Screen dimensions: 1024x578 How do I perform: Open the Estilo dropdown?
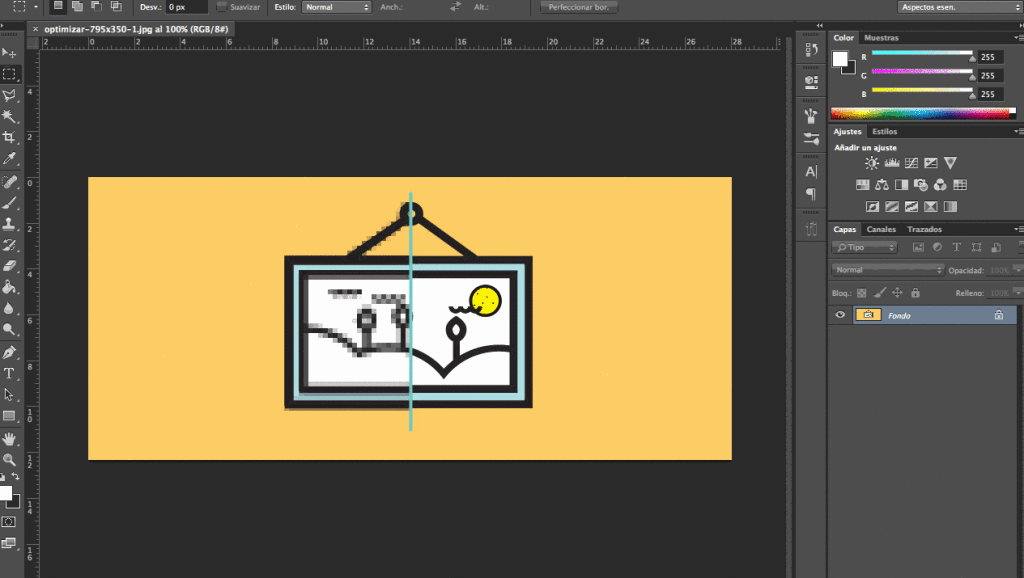pos(337,7)
